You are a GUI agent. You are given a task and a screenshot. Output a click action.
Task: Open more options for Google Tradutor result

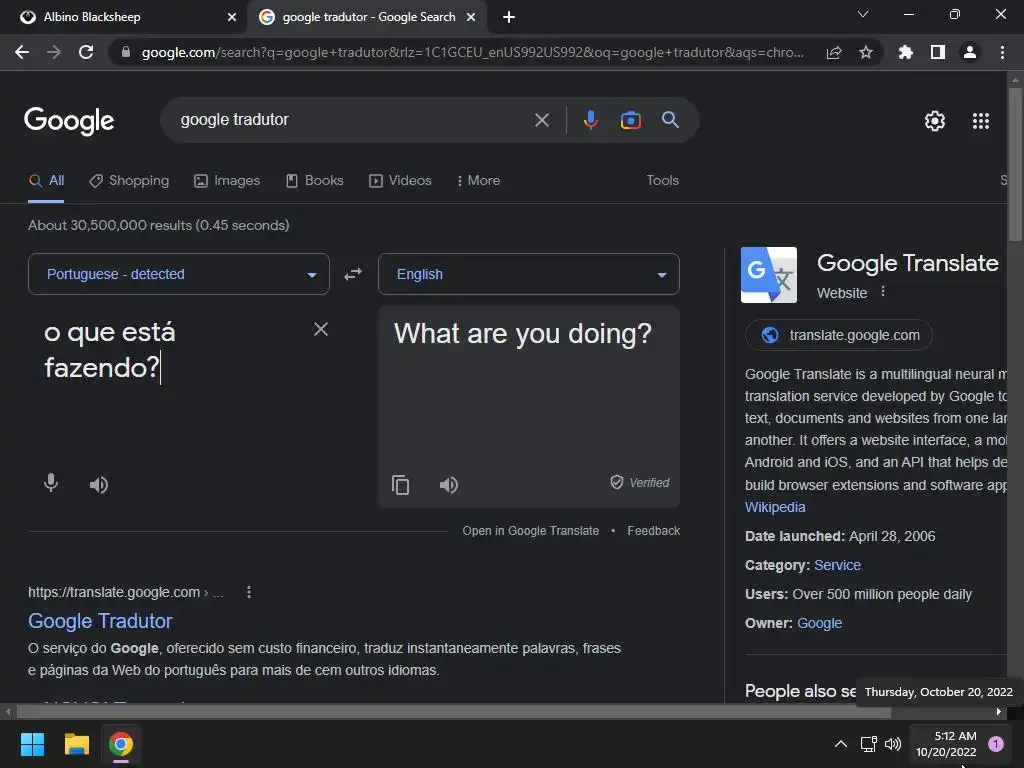coord(249,592)
